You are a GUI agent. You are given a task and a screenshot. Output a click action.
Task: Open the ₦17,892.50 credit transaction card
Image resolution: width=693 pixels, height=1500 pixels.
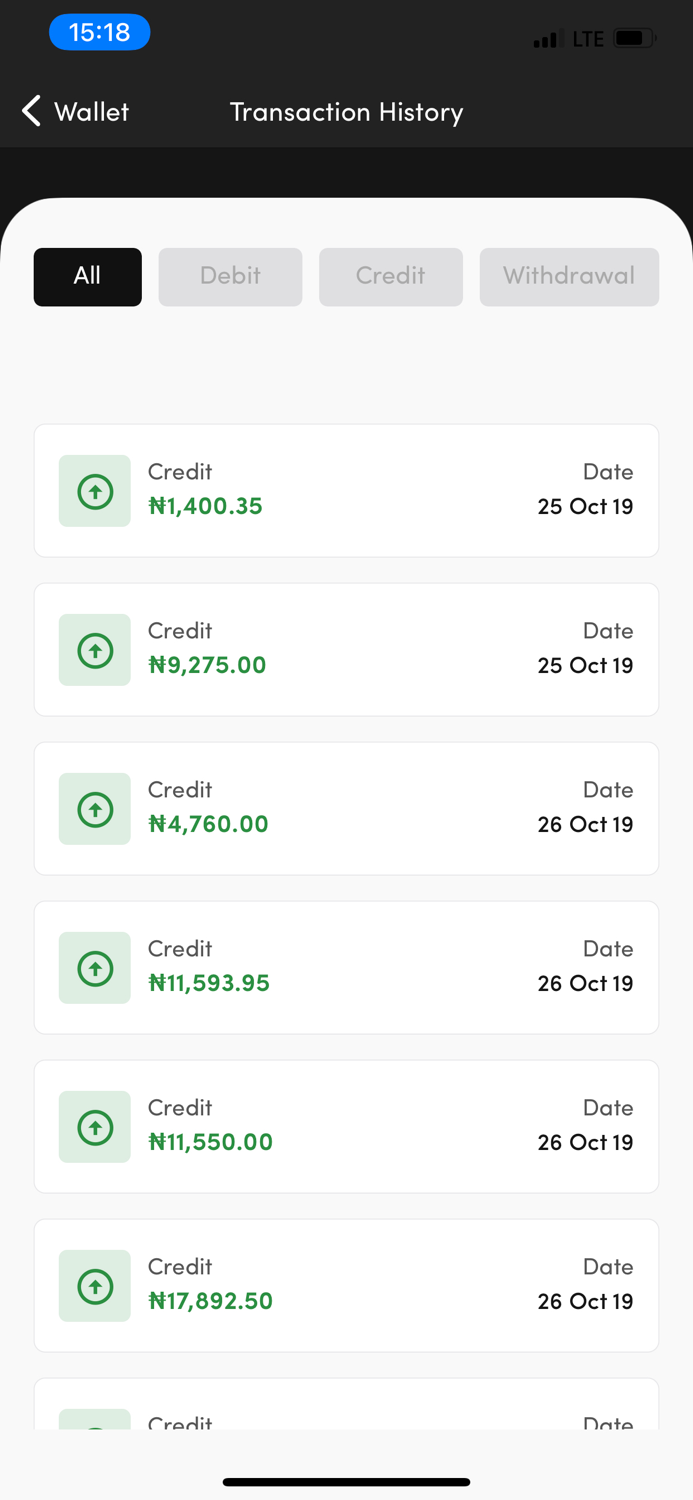point(346,1286)
